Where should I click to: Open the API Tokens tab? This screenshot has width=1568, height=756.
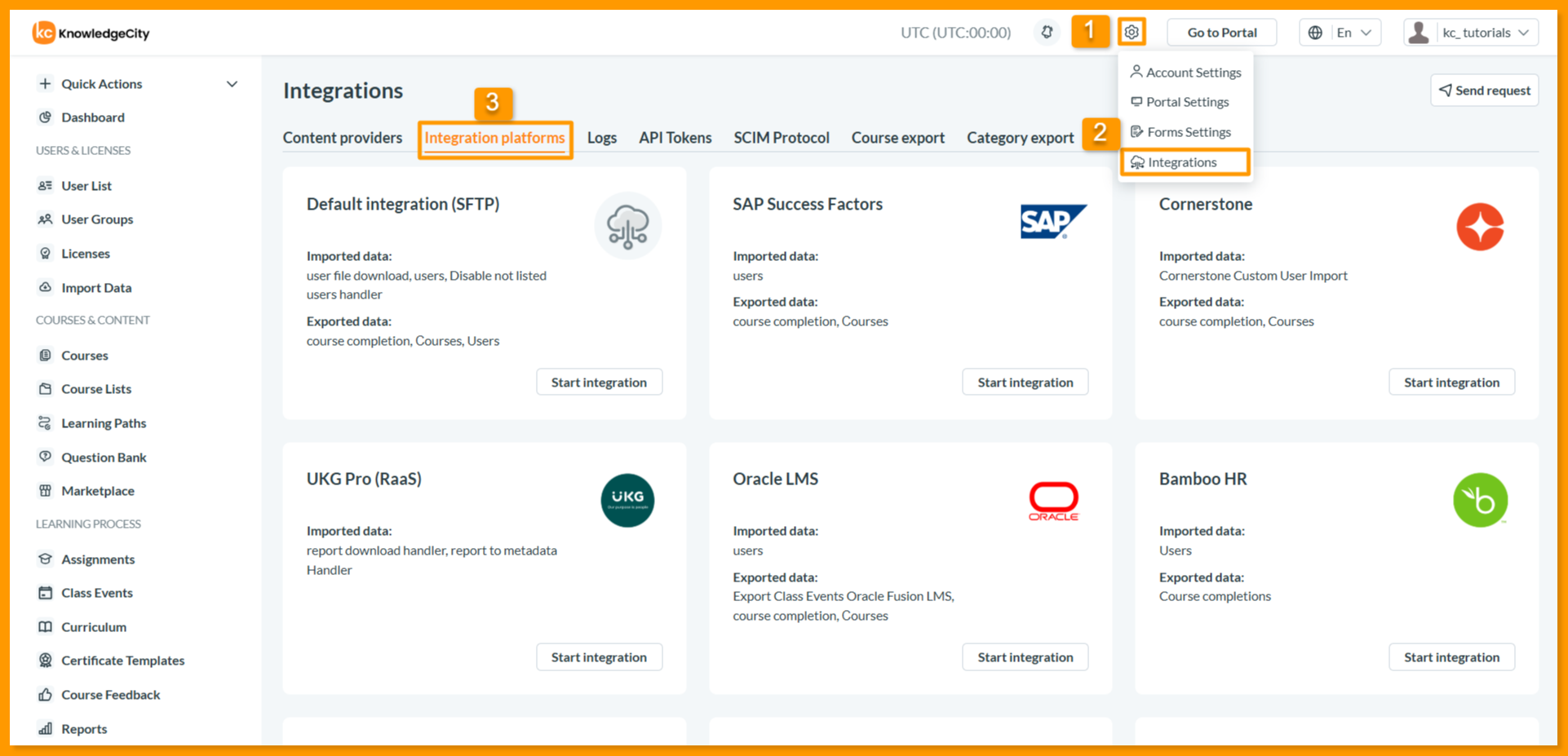click(675, 138)
